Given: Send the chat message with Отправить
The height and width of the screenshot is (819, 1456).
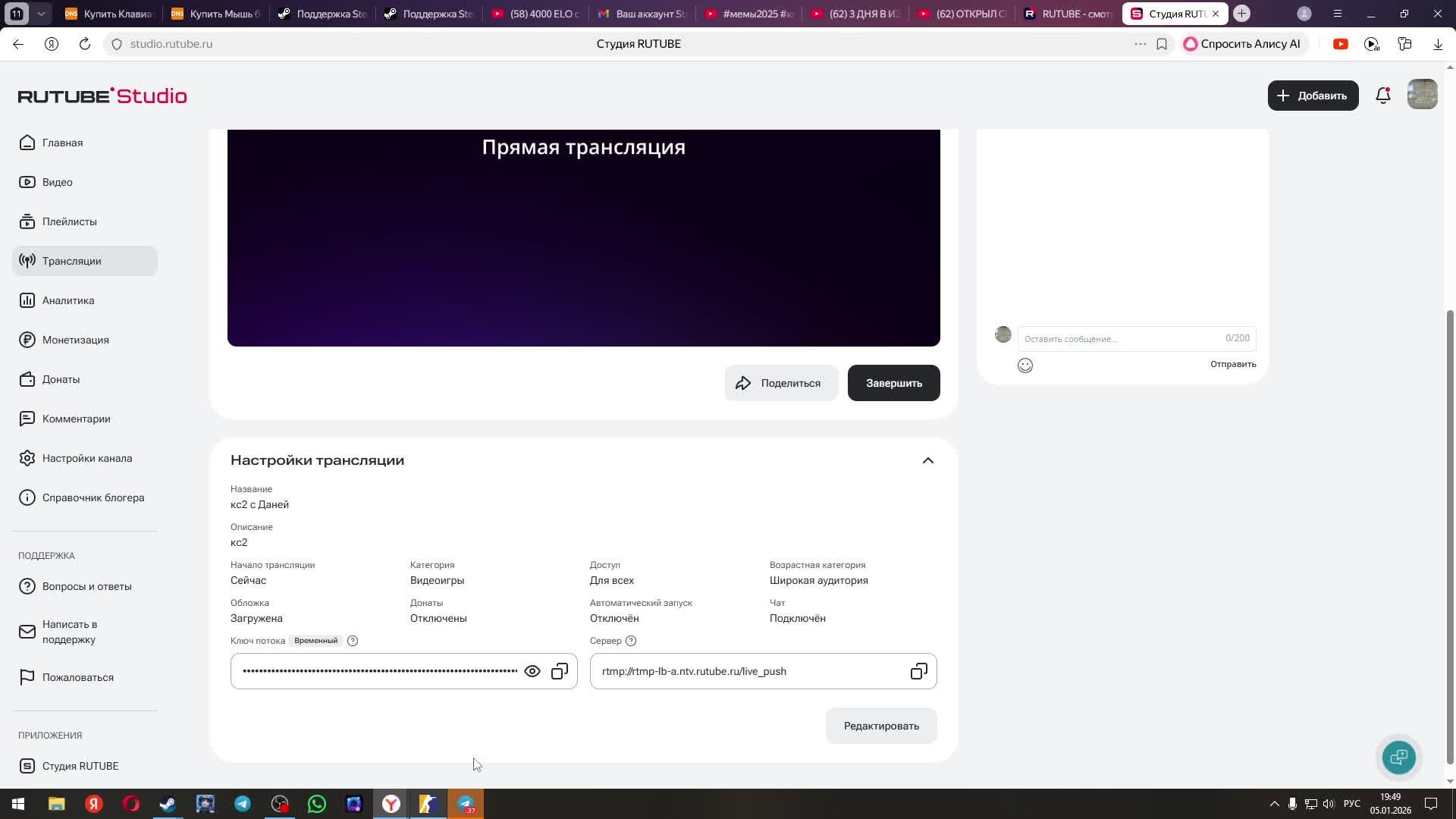Looking at the screenshot, I should click(1233, 364).
